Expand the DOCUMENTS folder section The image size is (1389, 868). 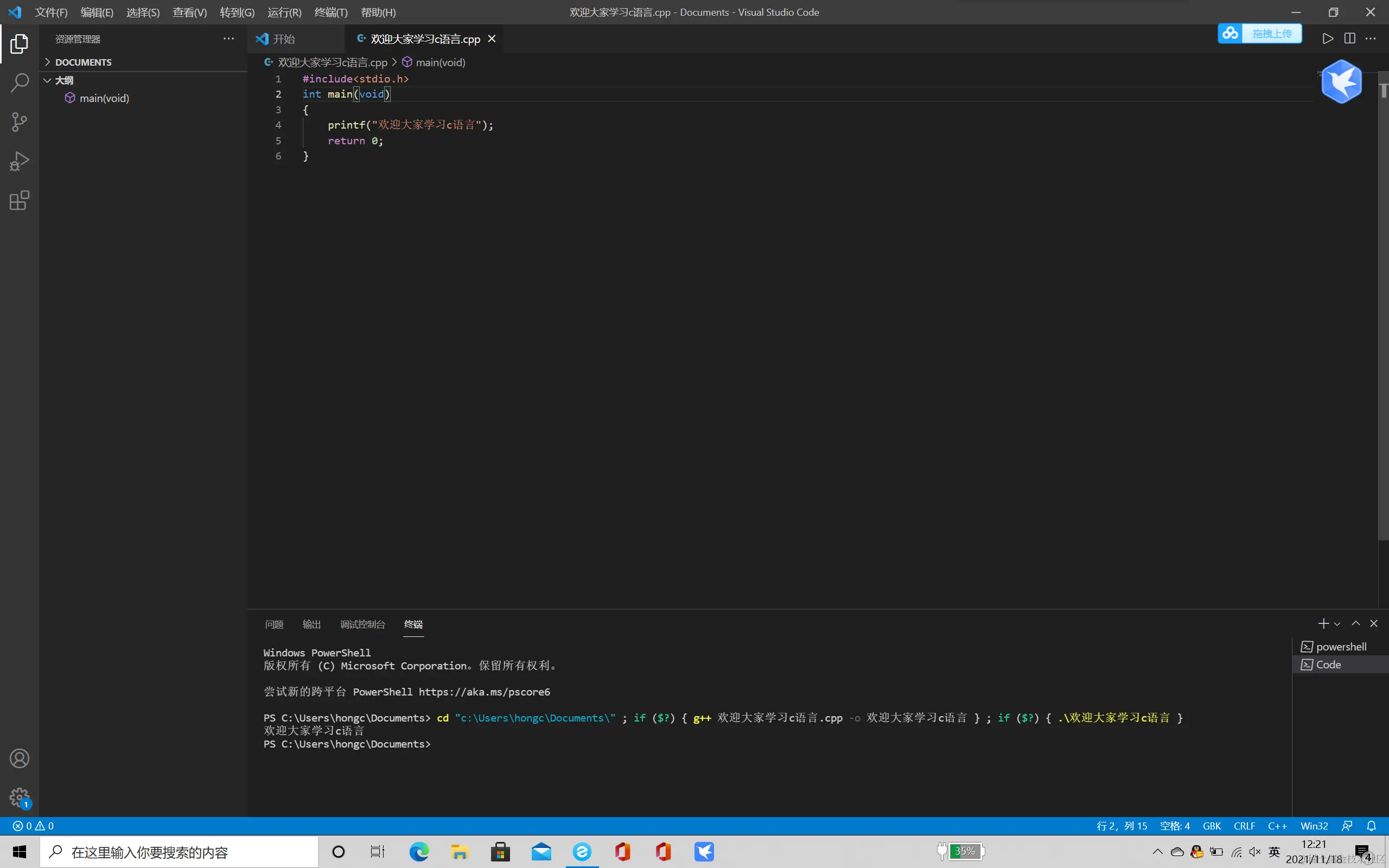click(83, 62)
